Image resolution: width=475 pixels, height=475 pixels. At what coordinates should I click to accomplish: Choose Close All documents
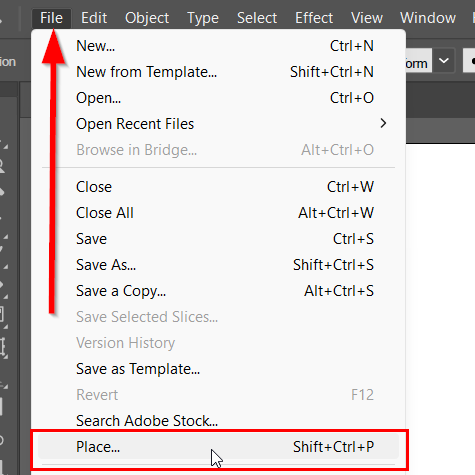218,213
